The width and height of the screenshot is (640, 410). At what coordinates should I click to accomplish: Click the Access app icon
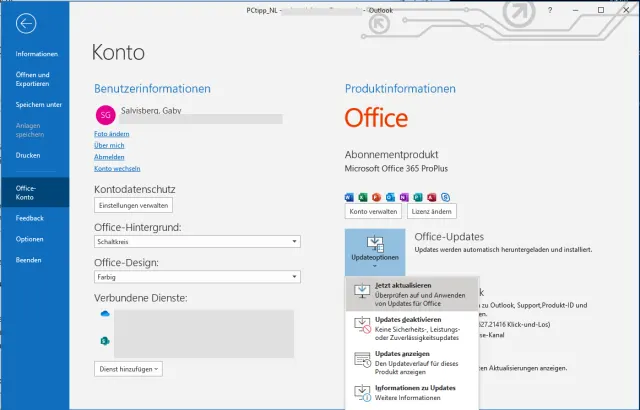[431, 197]
